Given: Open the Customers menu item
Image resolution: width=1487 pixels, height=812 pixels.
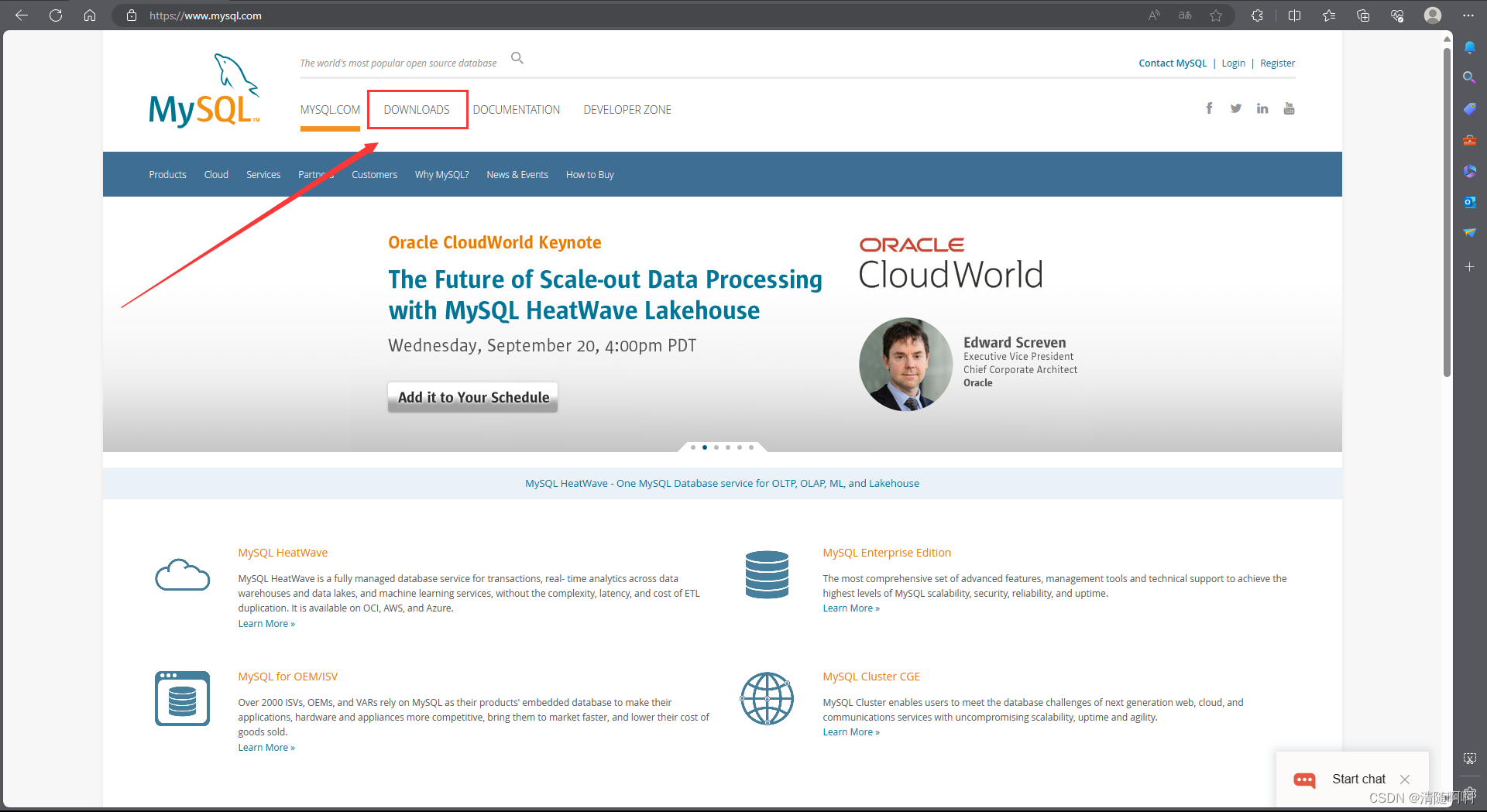Looking at the screenshot, I should 374,175.
